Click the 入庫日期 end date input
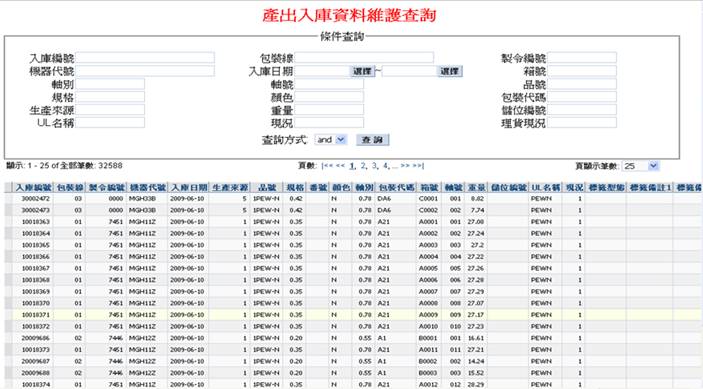 click(409, 71)
